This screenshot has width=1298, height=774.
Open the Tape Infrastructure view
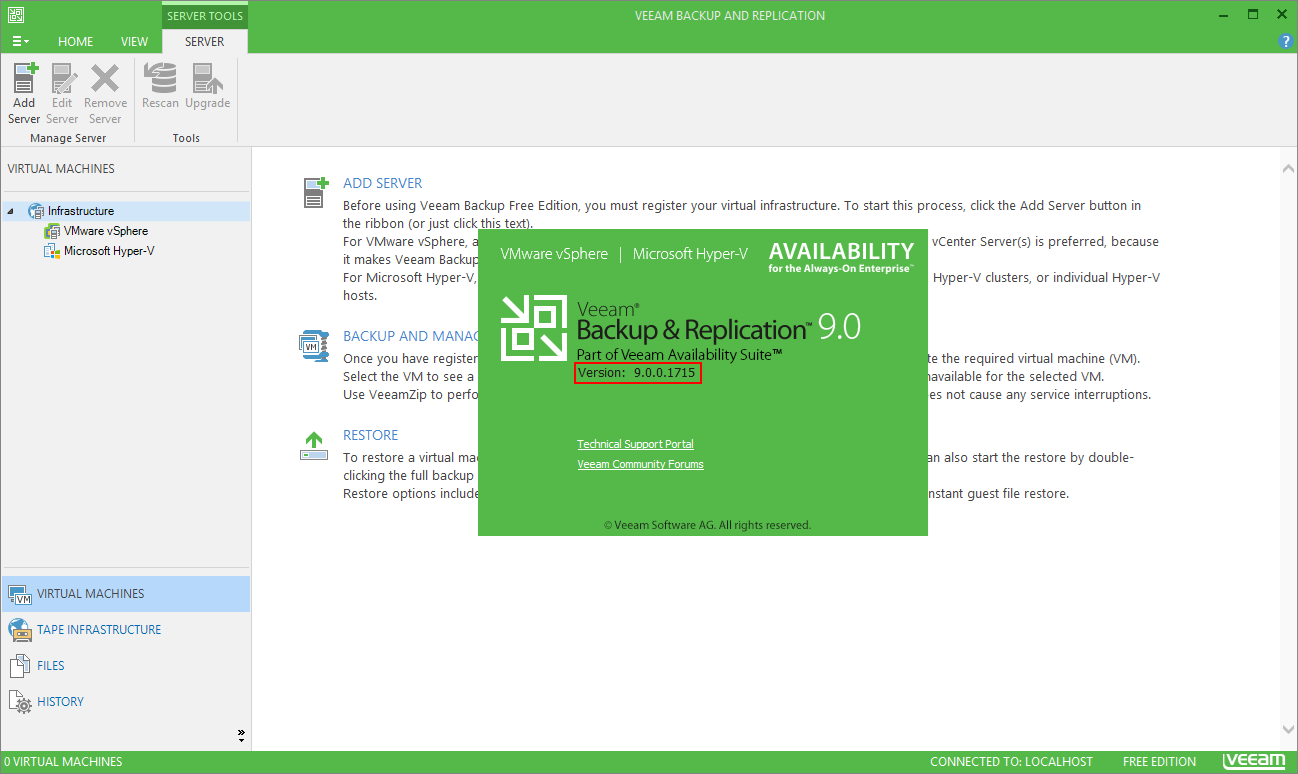click(x=98, y=629)
